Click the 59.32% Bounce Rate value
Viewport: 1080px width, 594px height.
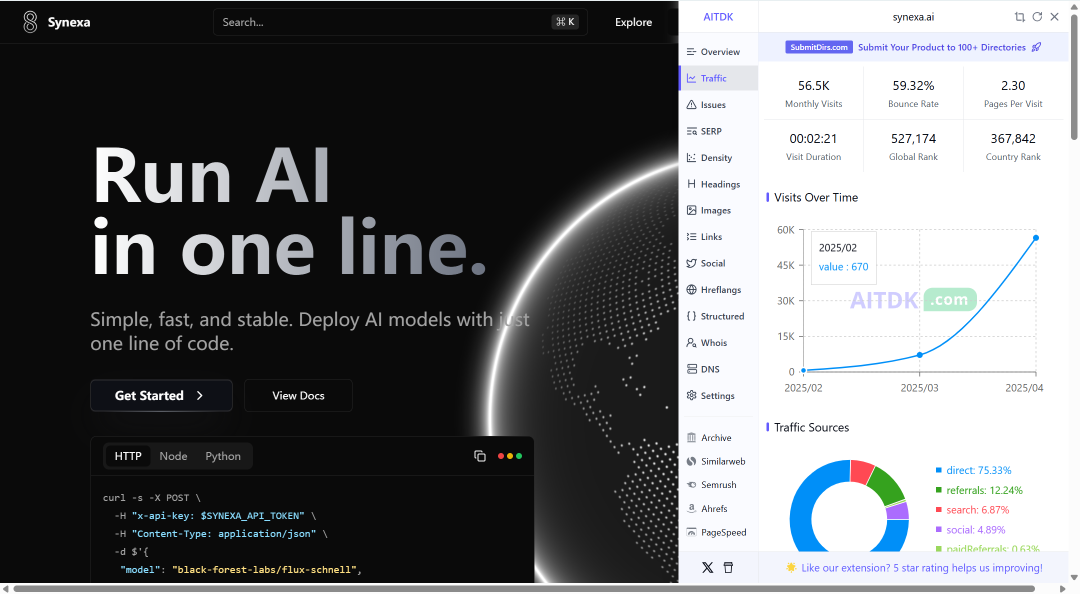[913, 85]
